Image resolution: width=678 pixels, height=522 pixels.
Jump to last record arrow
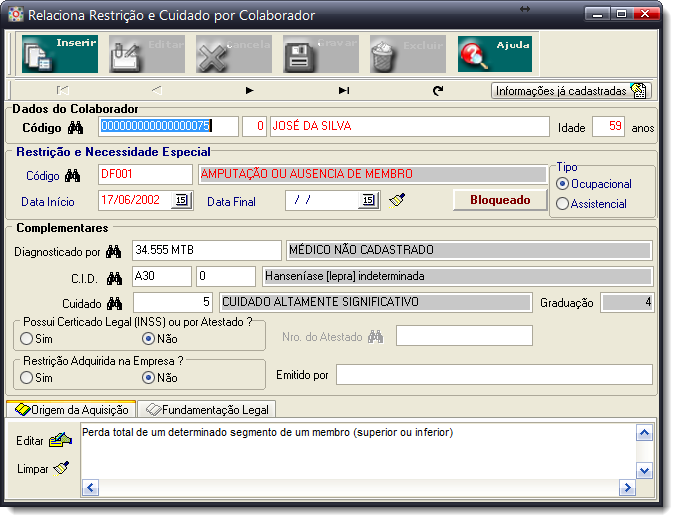[x=344, y=90]
